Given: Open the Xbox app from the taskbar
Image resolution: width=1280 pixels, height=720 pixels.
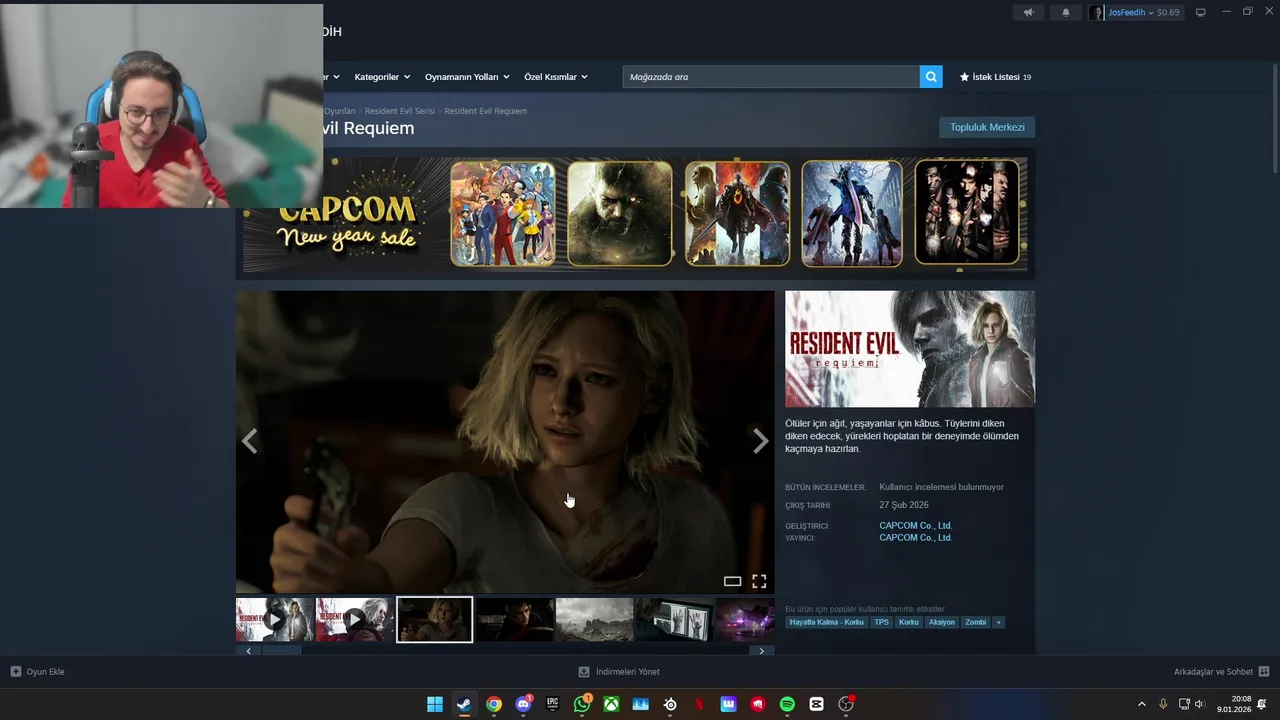Looking at the screenshot, I should pos(611,704).
